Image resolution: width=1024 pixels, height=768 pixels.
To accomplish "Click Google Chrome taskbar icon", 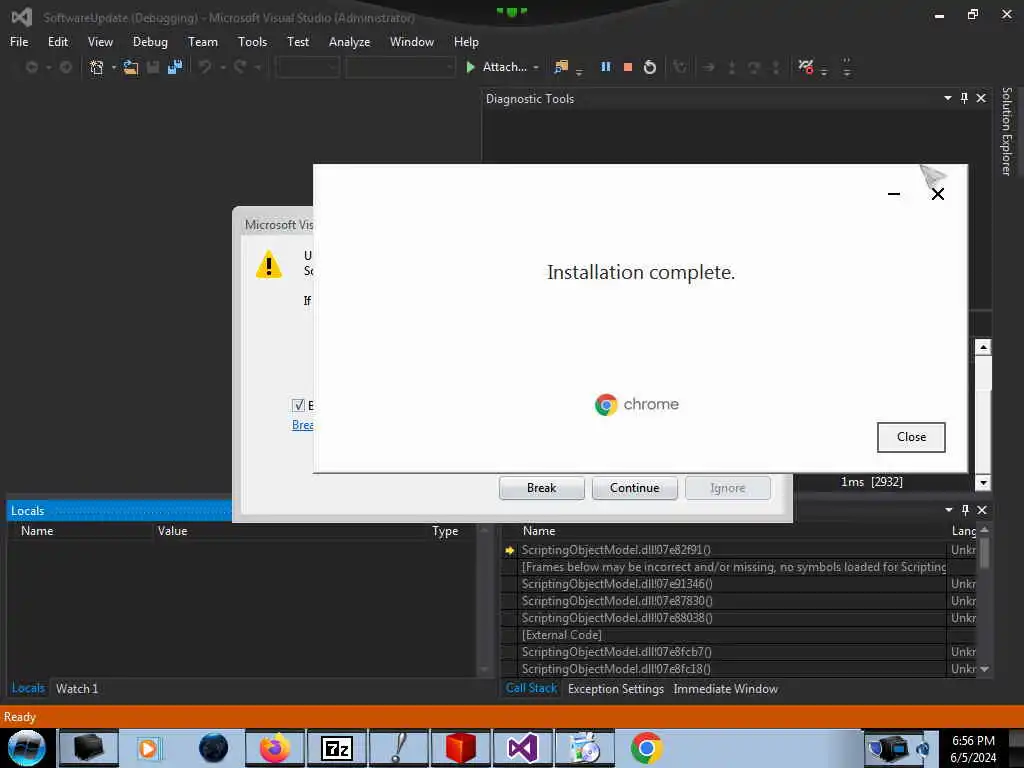I will click(x=647, y=748).
